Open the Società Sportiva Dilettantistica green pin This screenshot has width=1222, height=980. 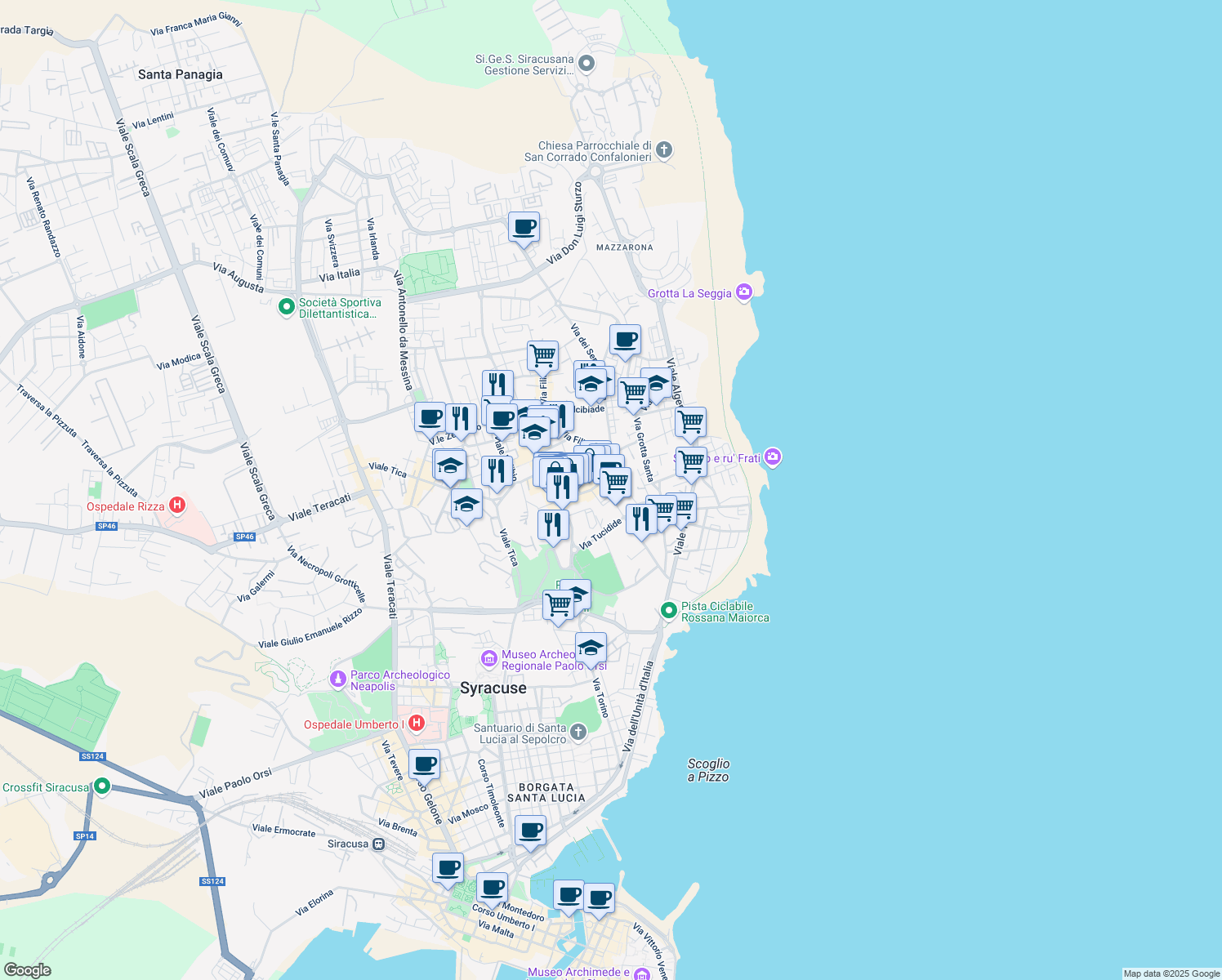pos(286,307)
